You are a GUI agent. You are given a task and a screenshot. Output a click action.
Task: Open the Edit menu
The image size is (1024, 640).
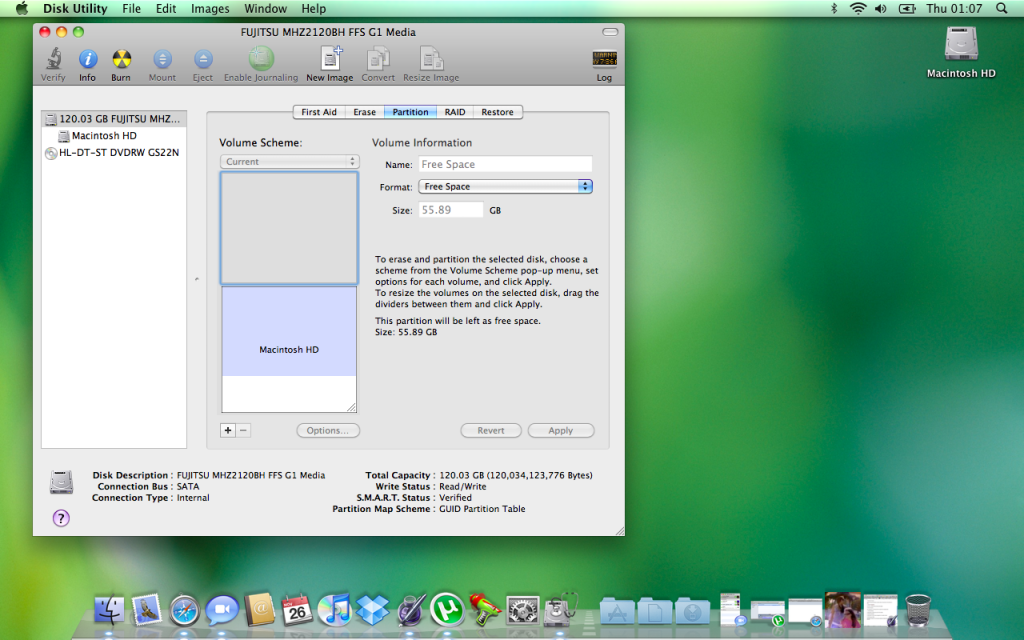166,8
